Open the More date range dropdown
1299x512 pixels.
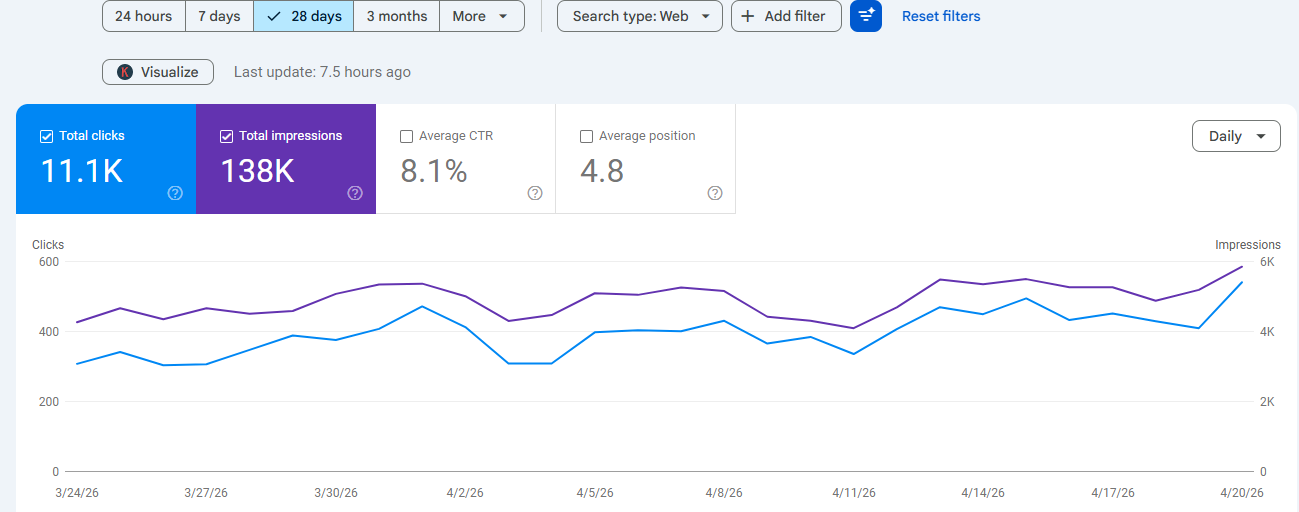point(481,16)
